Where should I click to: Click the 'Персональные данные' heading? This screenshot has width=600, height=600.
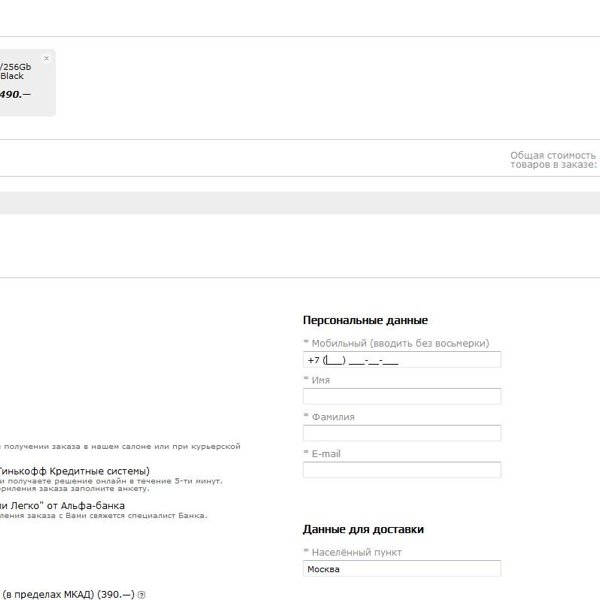(365, 320)
